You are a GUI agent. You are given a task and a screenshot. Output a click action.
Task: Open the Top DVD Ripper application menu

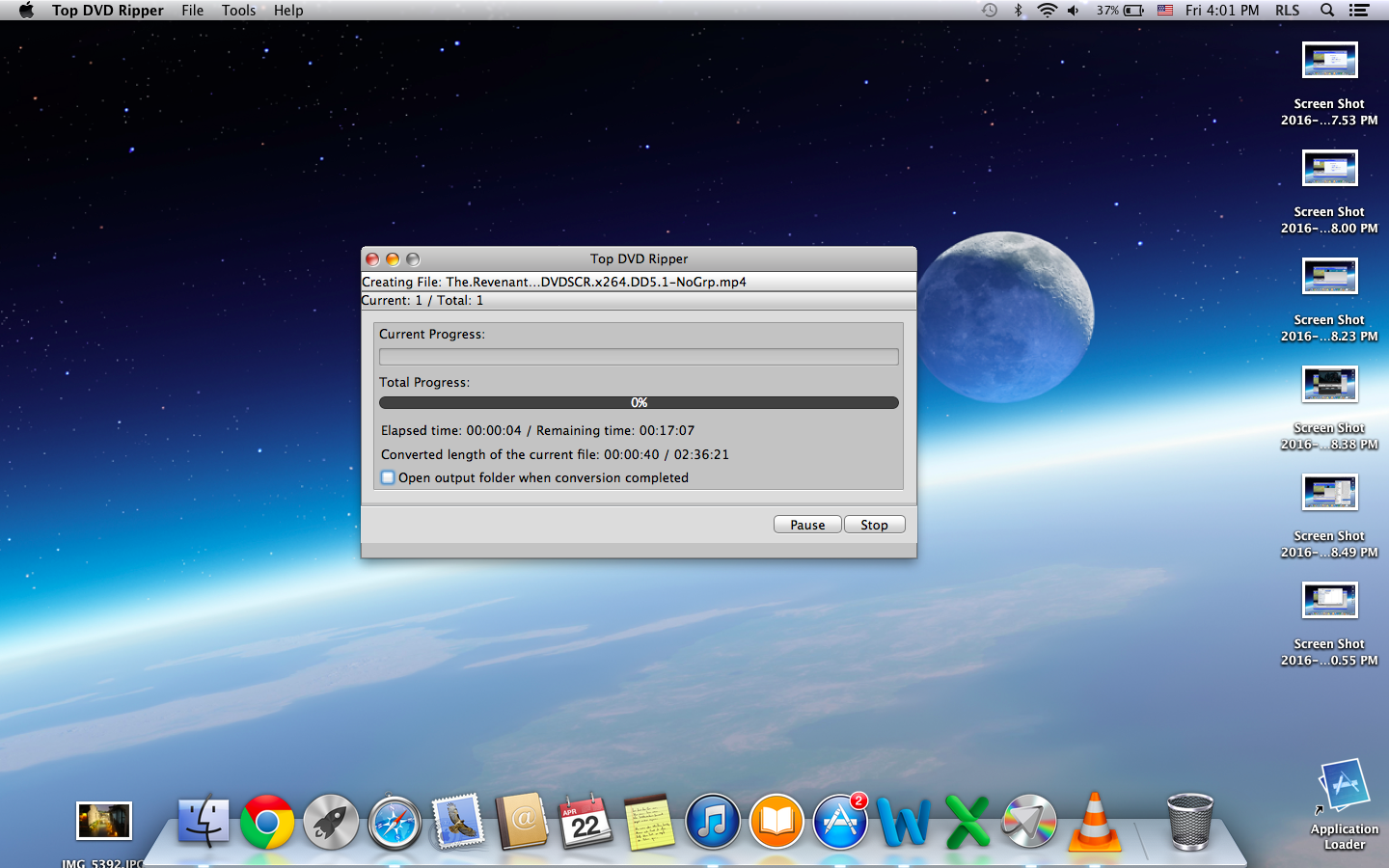[x=108, y=11]
